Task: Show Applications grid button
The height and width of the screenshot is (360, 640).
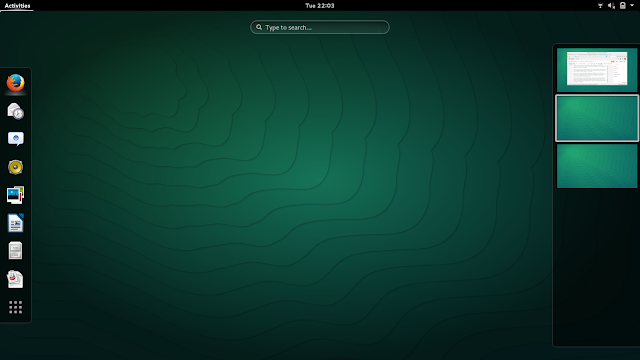Action: (16, 307)
